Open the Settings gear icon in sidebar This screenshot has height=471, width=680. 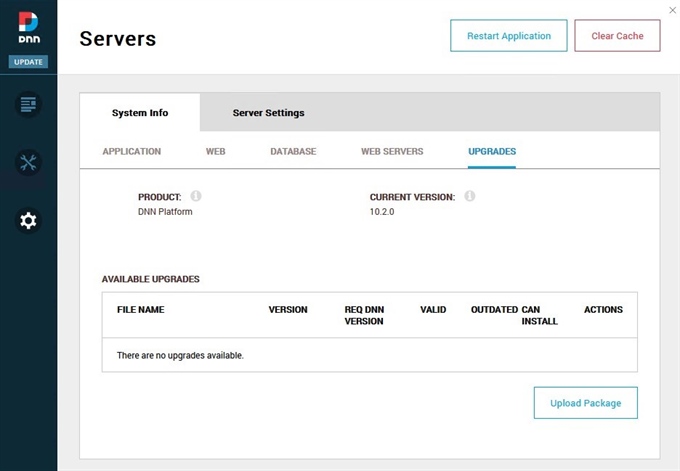[28, 221]
